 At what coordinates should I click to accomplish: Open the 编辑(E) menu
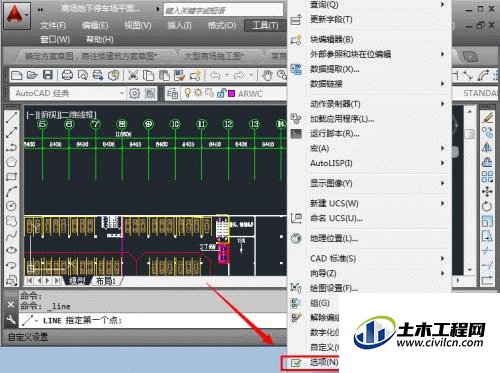pyautogui.click(x=95, y=26)
